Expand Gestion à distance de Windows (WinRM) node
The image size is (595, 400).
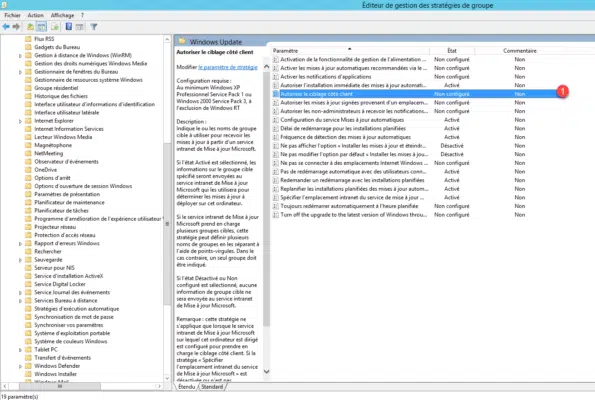pos(20,55)
